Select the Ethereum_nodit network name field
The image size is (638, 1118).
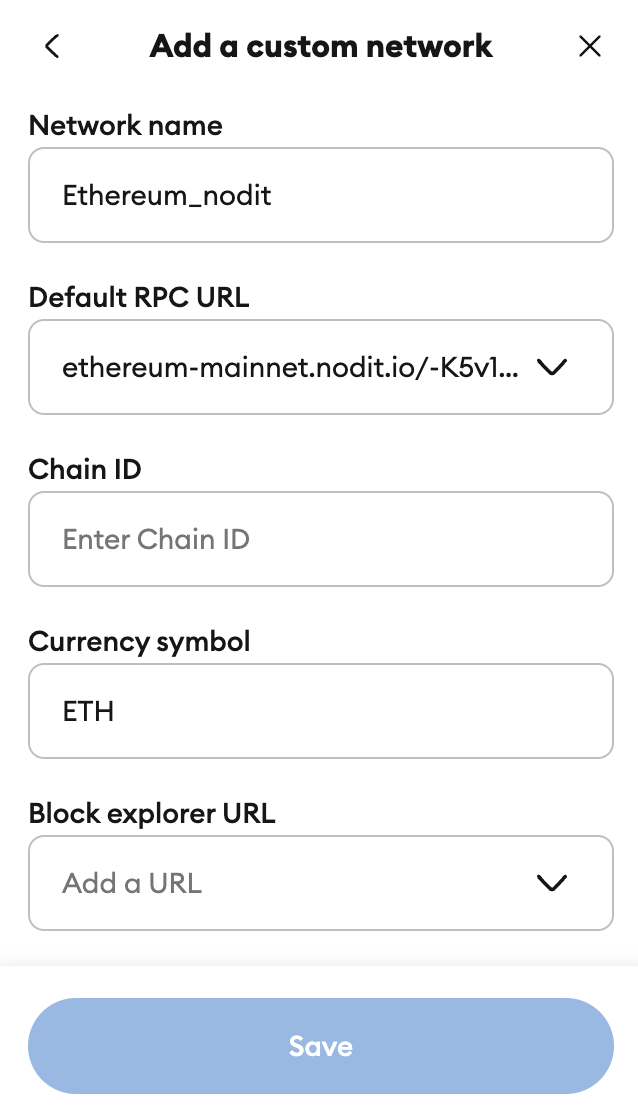tap(320, 195)
